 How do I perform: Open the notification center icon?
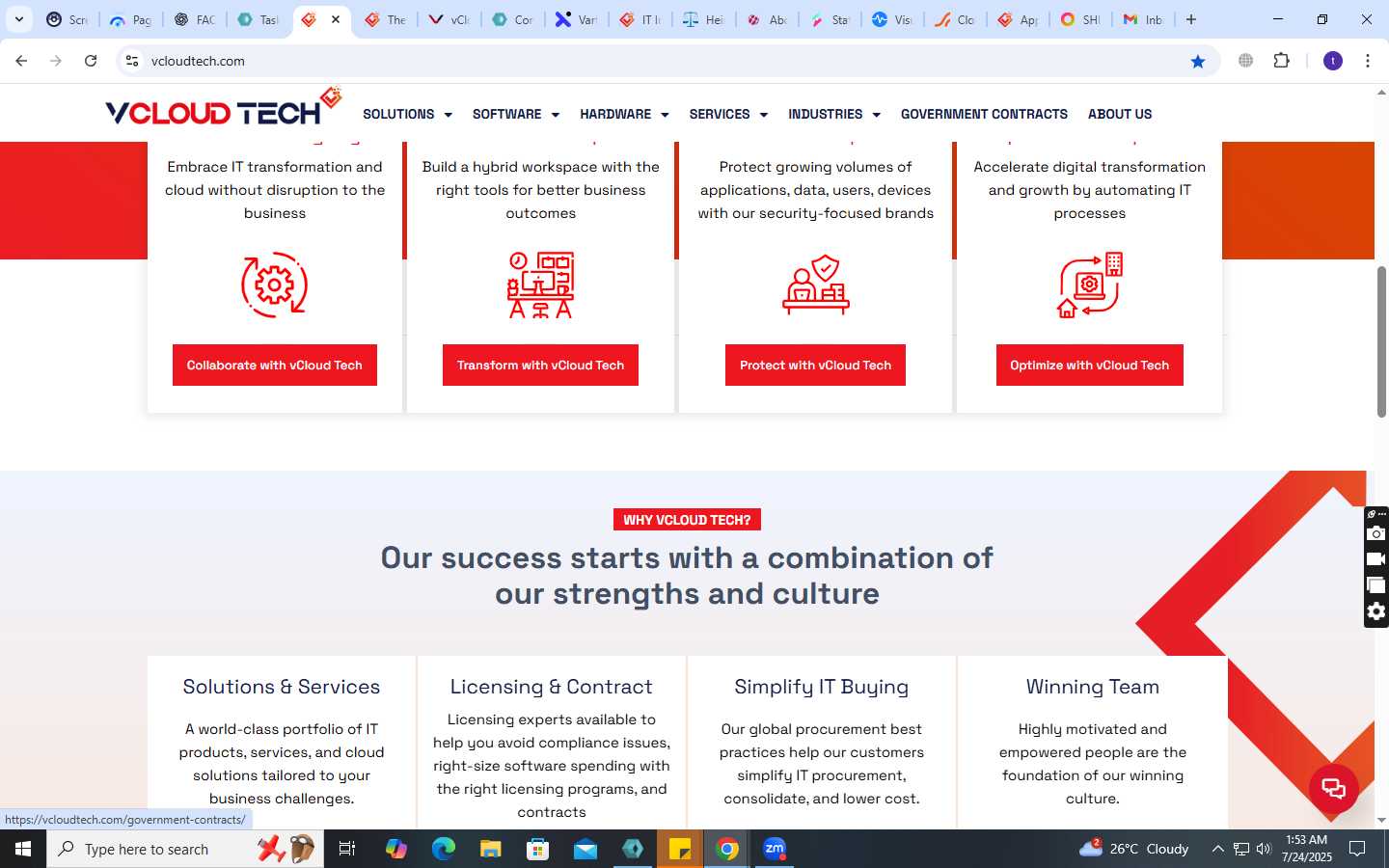(1357, 849)
